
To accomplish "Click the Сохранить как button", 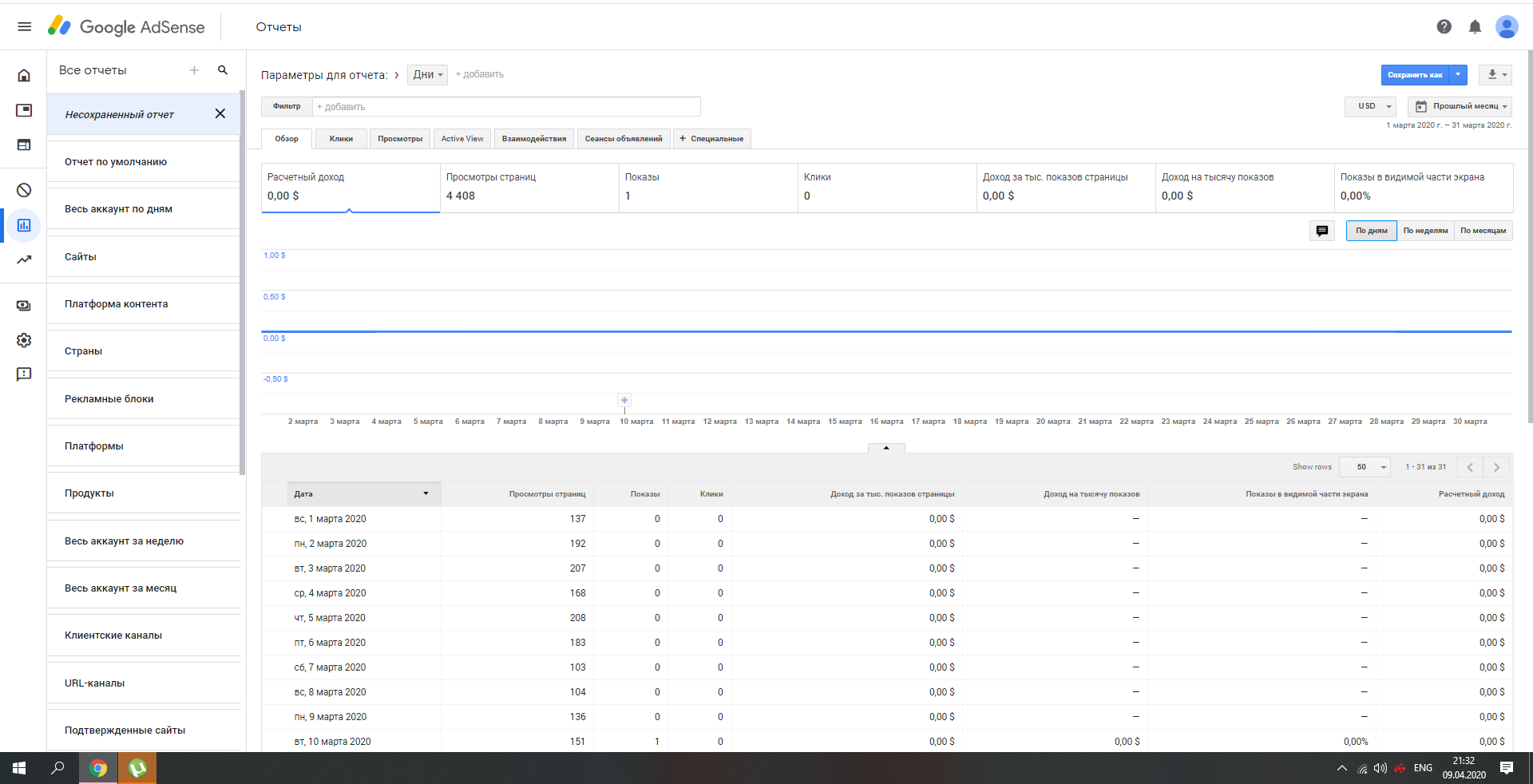I will [1415, 75].
